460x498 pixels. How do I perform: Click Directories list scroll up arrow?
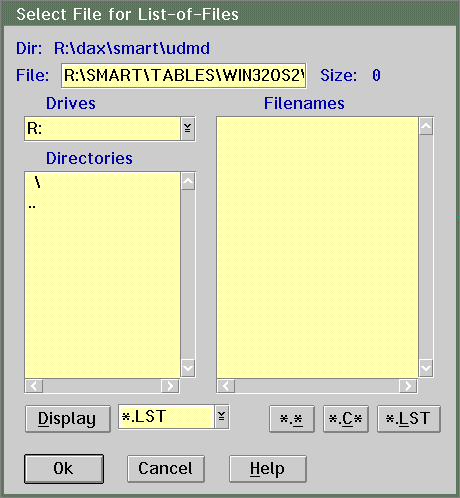click(188, 181)
